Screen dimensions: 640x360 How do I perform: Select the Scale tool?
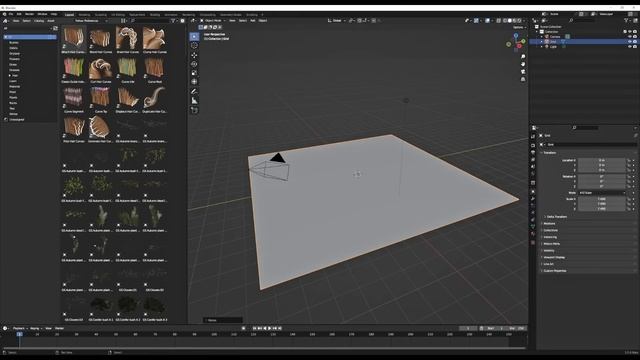(194, 73)
